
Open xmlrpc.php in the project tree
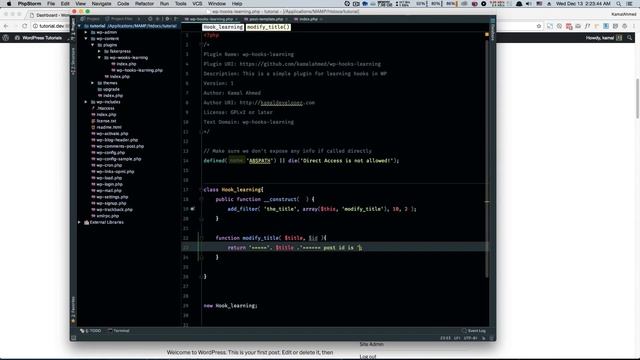(108, 216)
